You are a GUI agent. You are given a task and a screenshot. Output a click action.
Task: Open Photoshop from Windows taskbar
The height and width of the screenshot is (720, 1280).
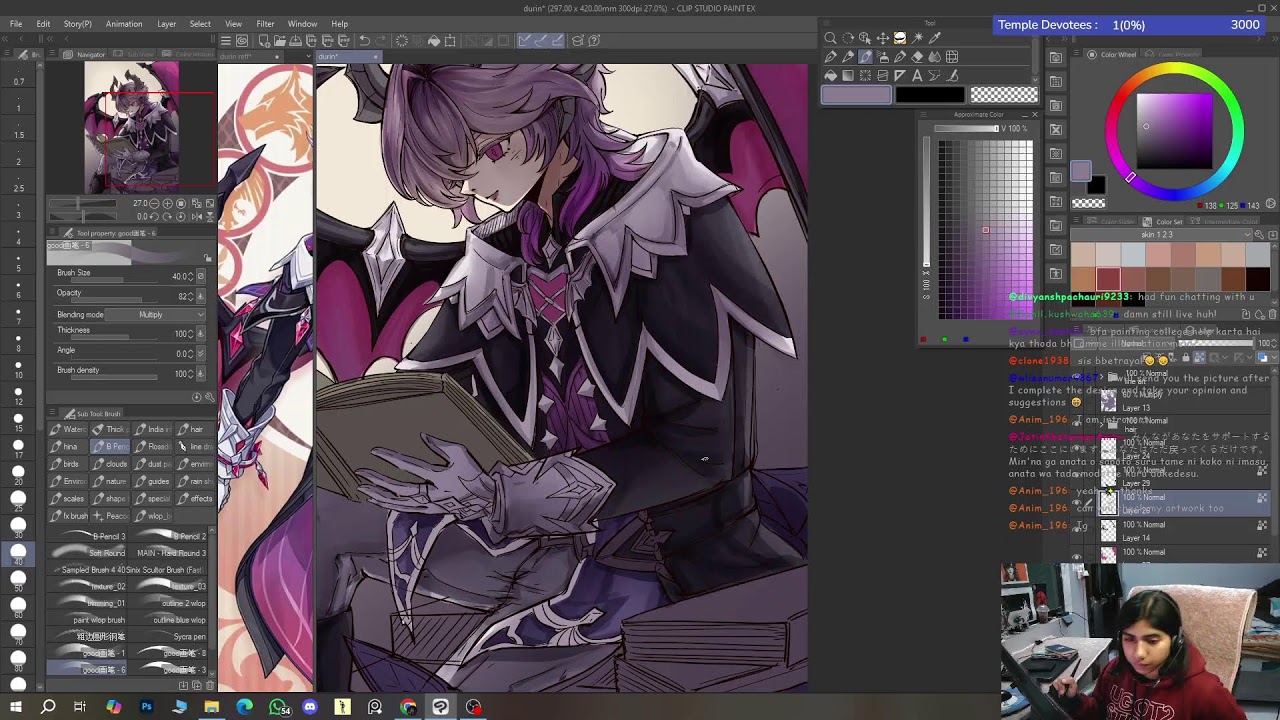coord(146,707)
